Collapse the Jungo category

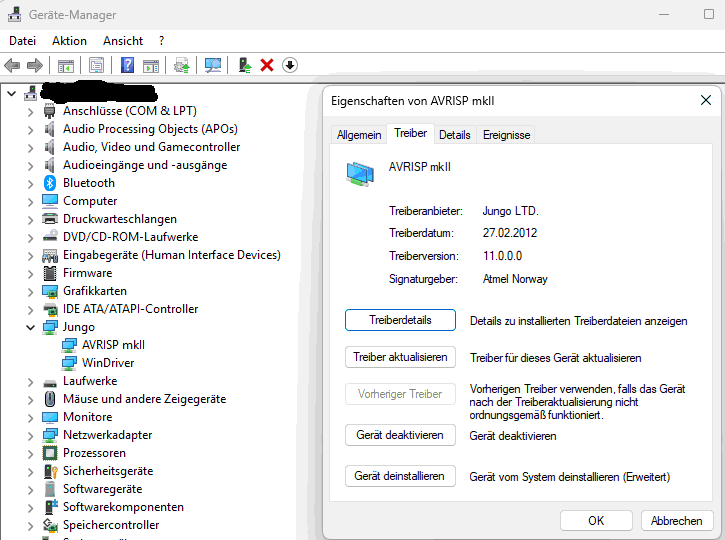30,327
